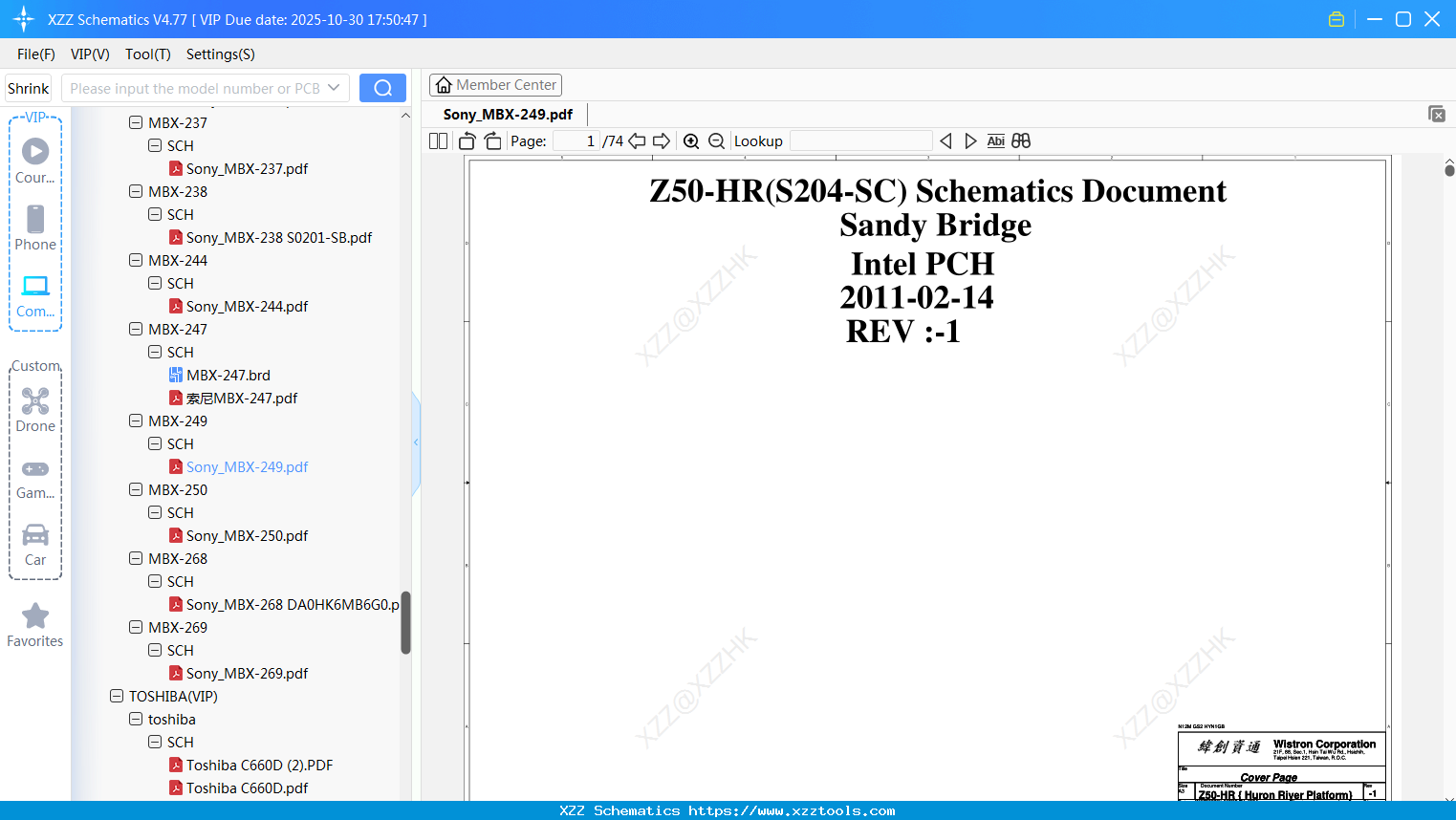Collapse the MBX-244 node
This screenshot has width=1456, height=820.
pos(136,261)
